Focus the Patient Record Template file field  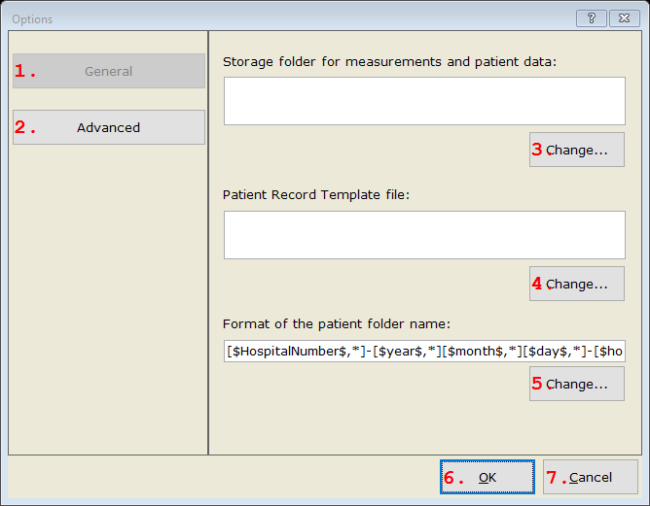(424, 235)
